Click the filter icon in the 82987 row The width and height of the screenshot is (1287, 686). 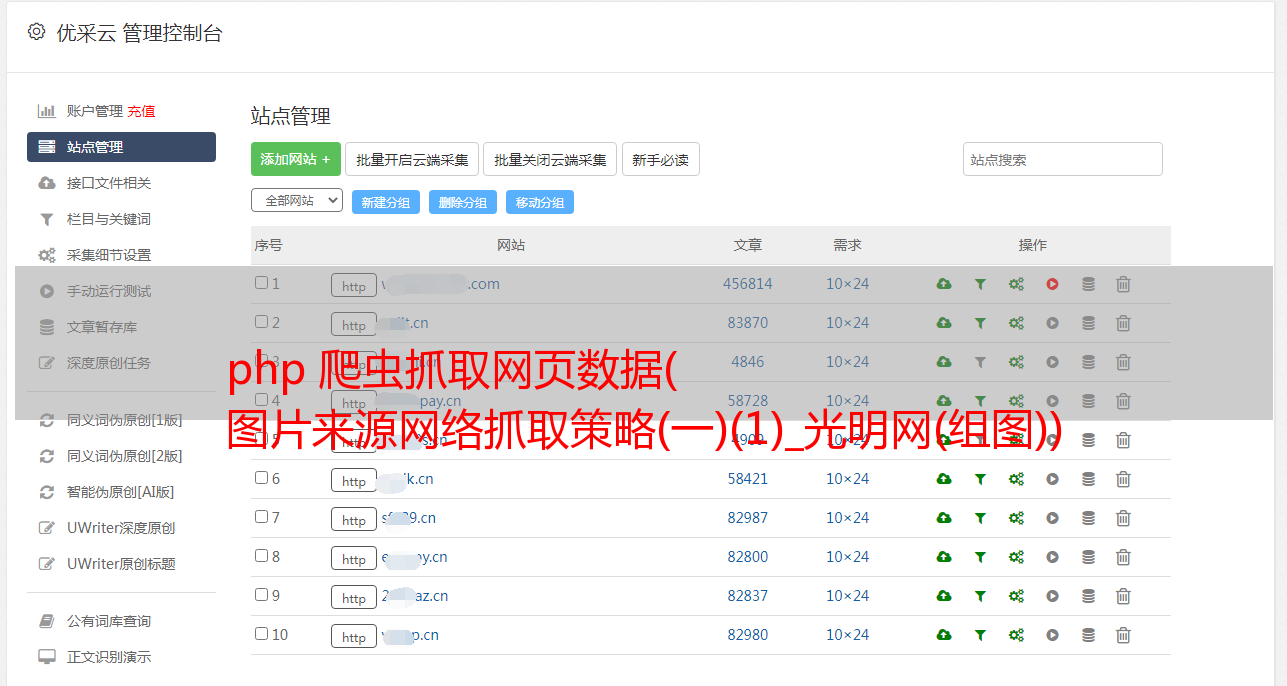click(x=980, y=518)
